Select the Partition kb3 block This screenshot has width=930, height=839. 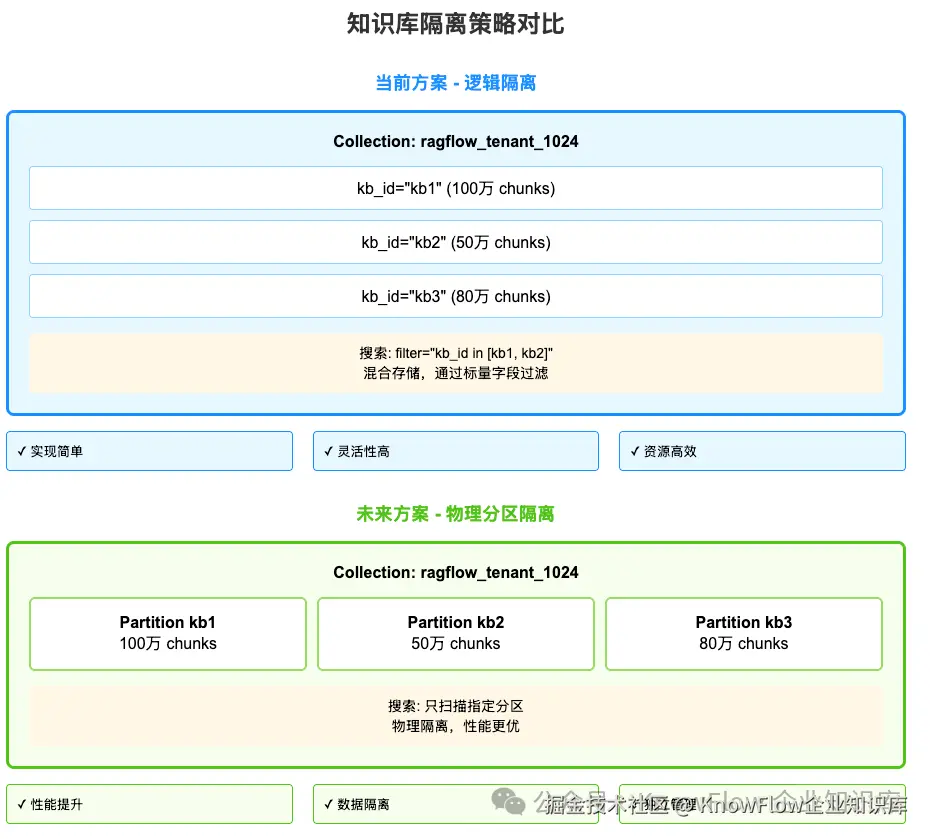click(743, 633)
